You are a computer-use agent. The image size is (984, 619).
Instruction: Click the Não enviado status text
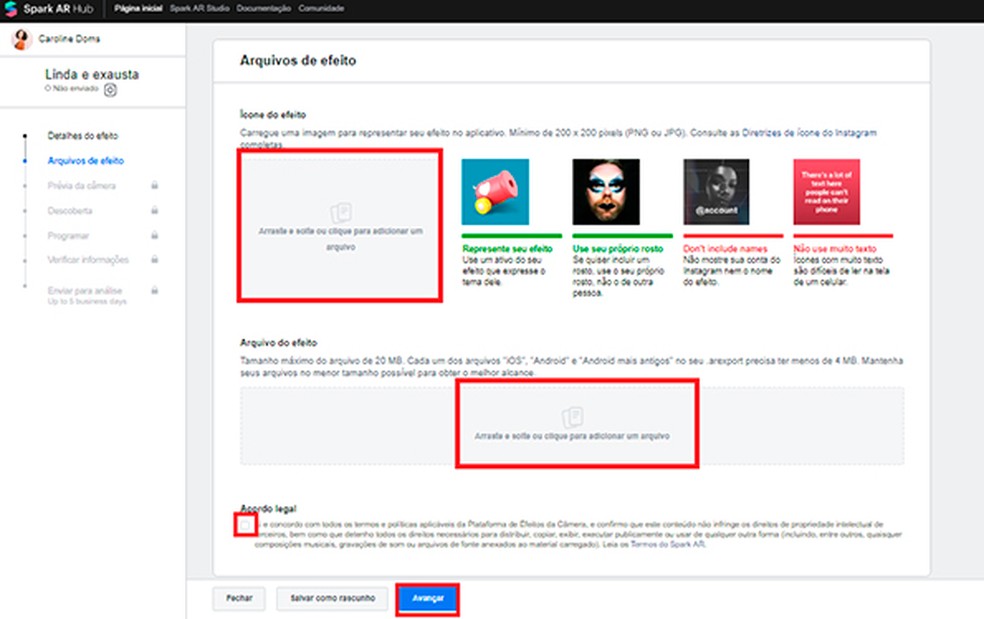(x=75, y=89)
